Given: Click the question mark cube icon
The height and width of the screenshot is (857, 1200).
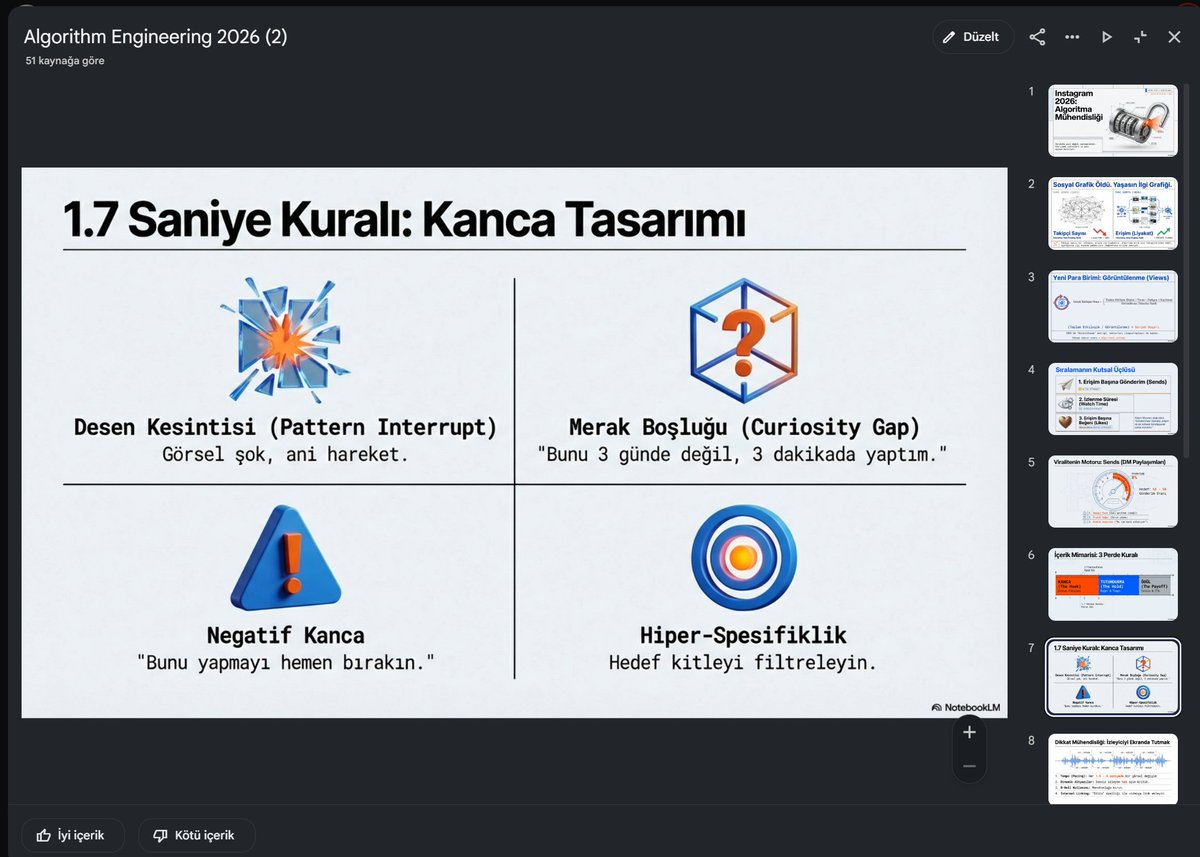Looking at the screenshot, I should (744, 341).
